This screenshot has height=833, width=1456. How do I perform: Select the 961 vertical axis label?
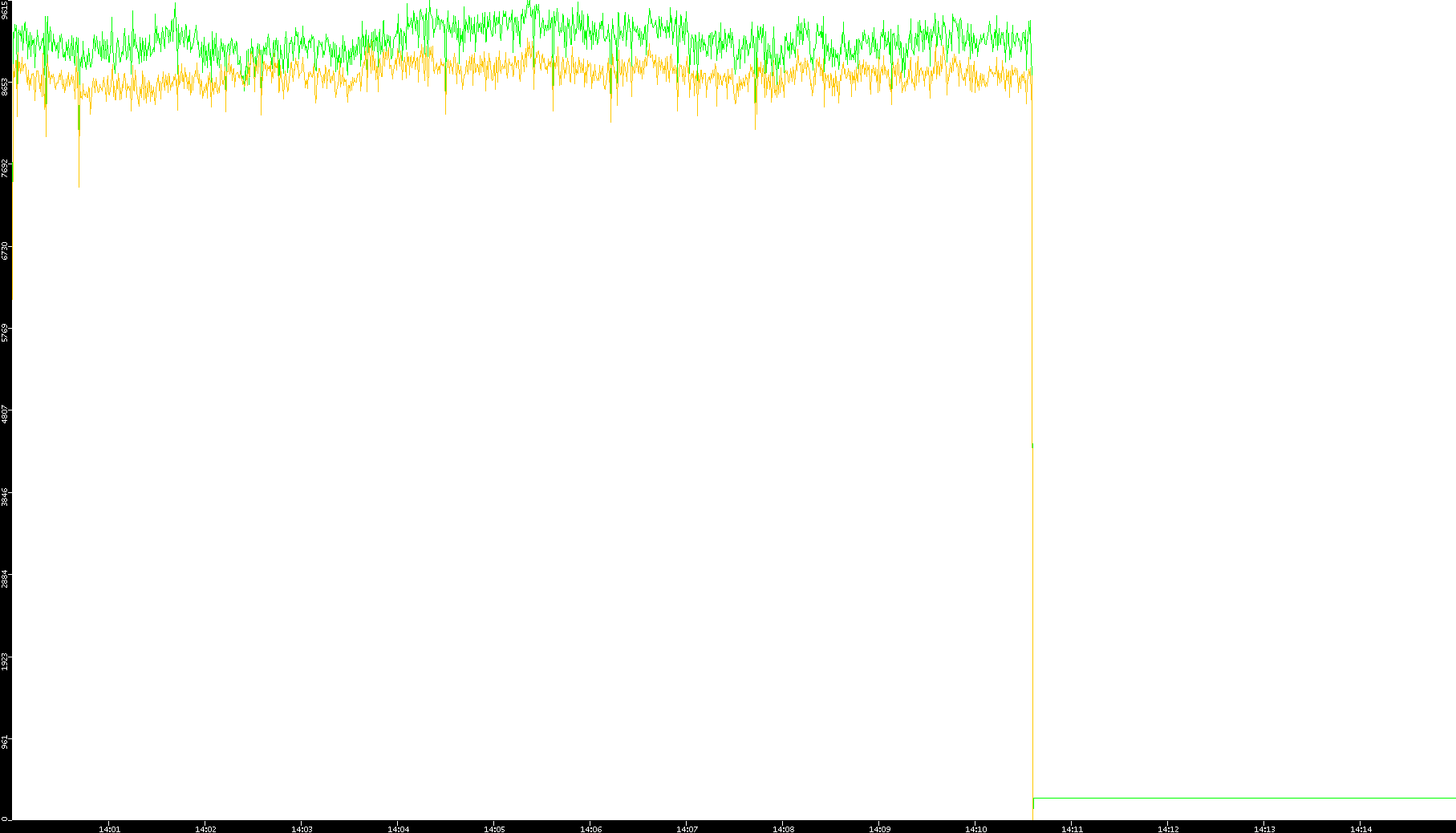click(x=6, y=743)
